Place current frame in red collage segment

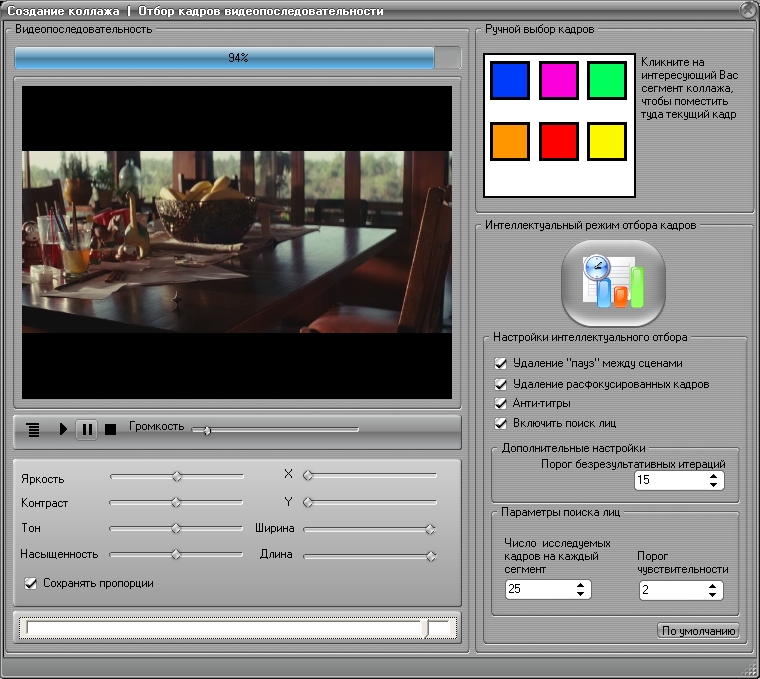559,141
